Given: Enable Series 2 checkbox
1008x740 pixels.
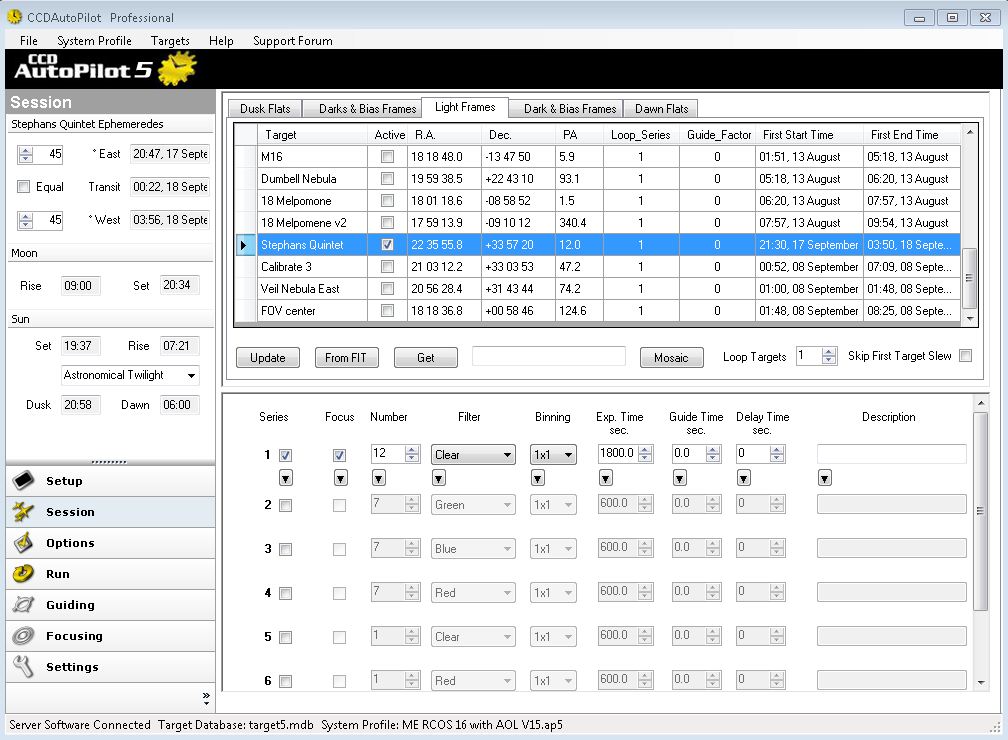Looking at the screenshot, I should point(285,505).
